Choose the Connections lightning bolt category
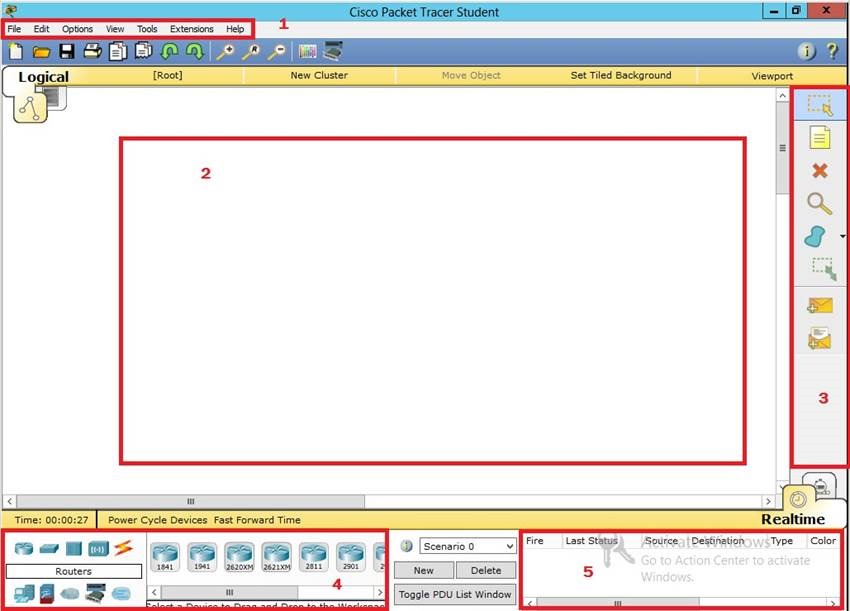Viewport: 850px width, 611px height. (124, 548)
